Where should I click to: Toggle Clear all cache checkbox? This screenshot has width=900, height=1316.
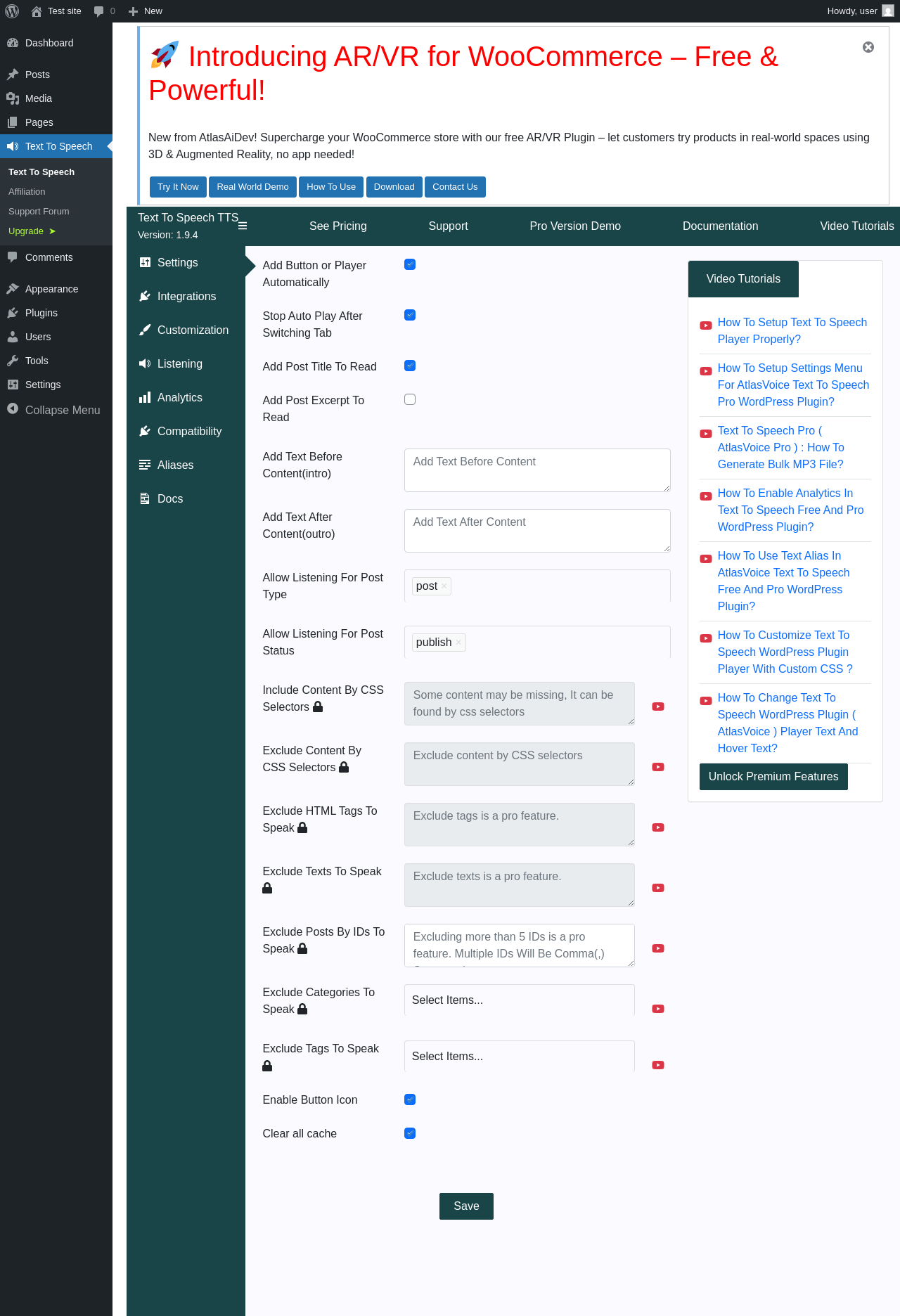(x=410, y=1133)
